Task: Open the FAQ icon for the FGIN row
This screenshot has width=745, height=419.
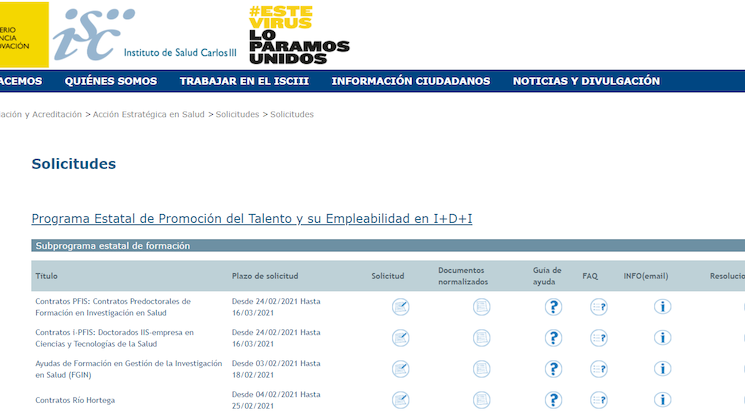Action: [599, 369]
